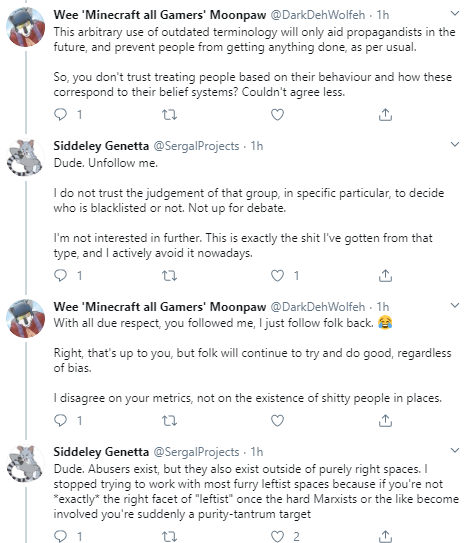Open the share menu on the 'Abusers exist' tweet
The image size is (465, 543).
point(385,536)
